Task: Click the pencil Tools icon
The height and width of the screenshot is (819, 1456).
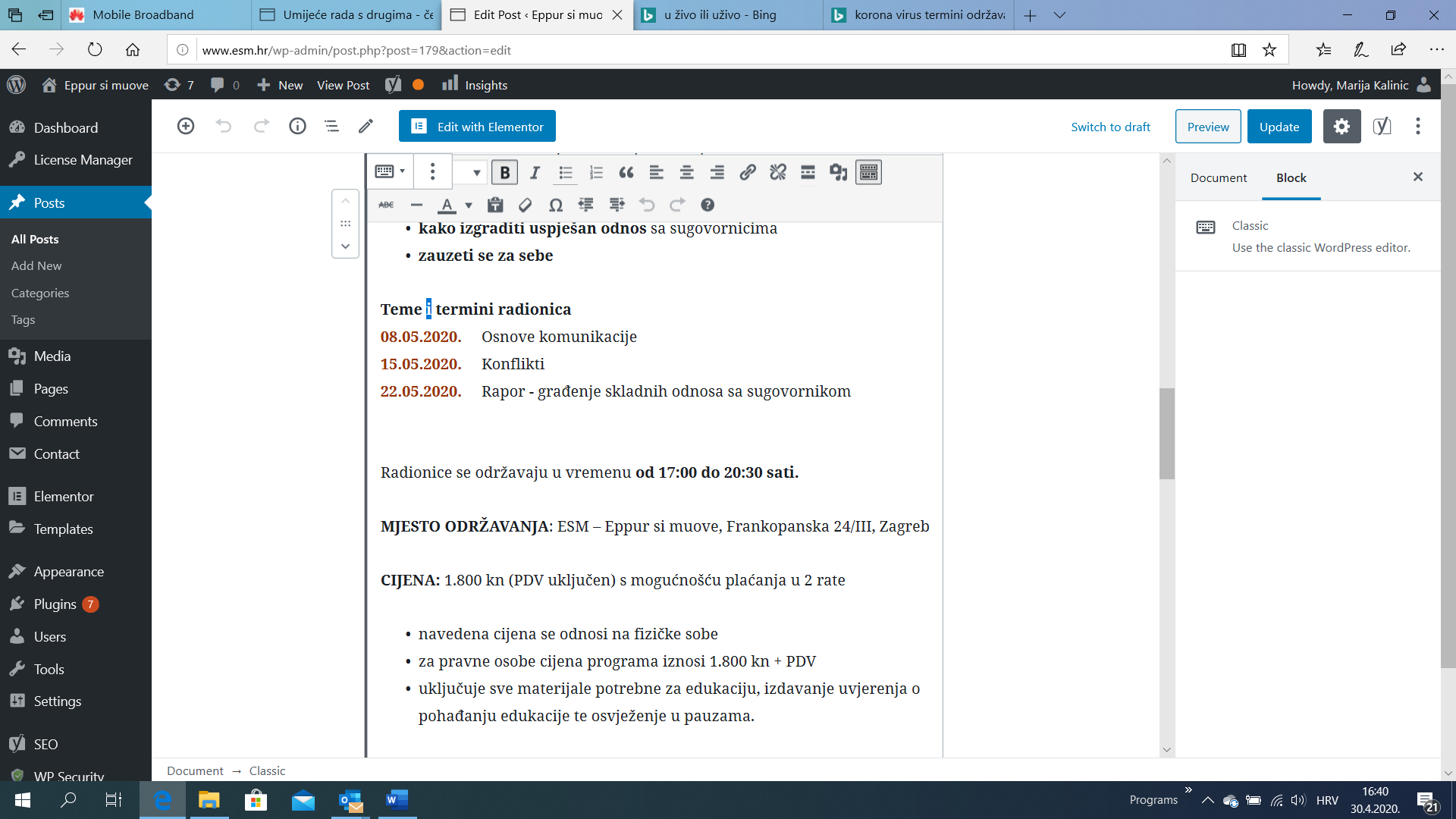Action: pyautogui.click(x=366, y=126)
